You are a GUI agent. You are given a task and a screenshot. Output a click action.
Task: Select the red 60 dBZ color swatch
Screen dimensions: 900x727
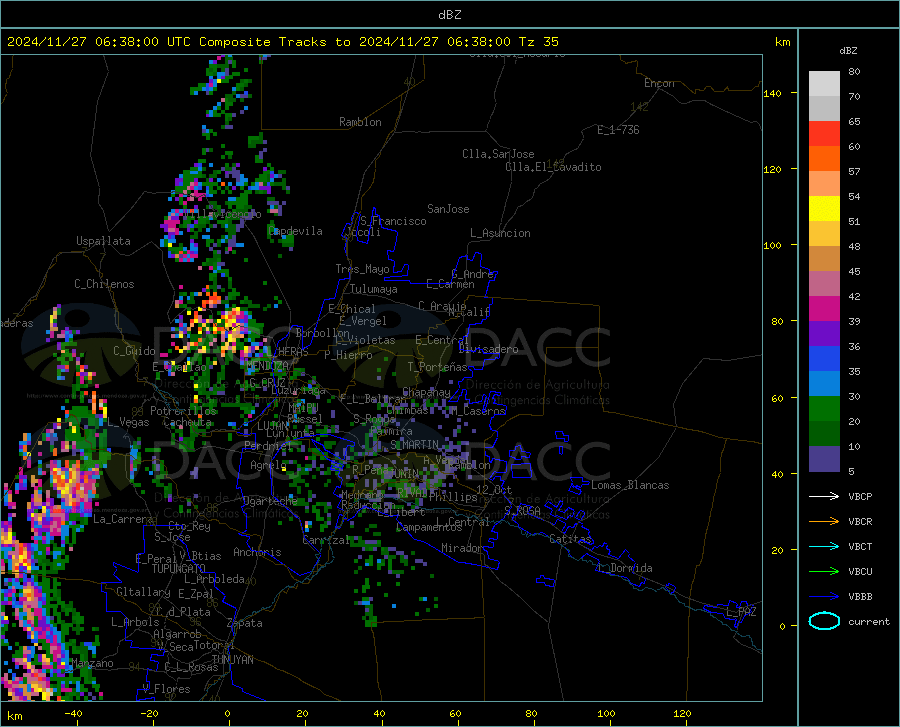[824, 134]
